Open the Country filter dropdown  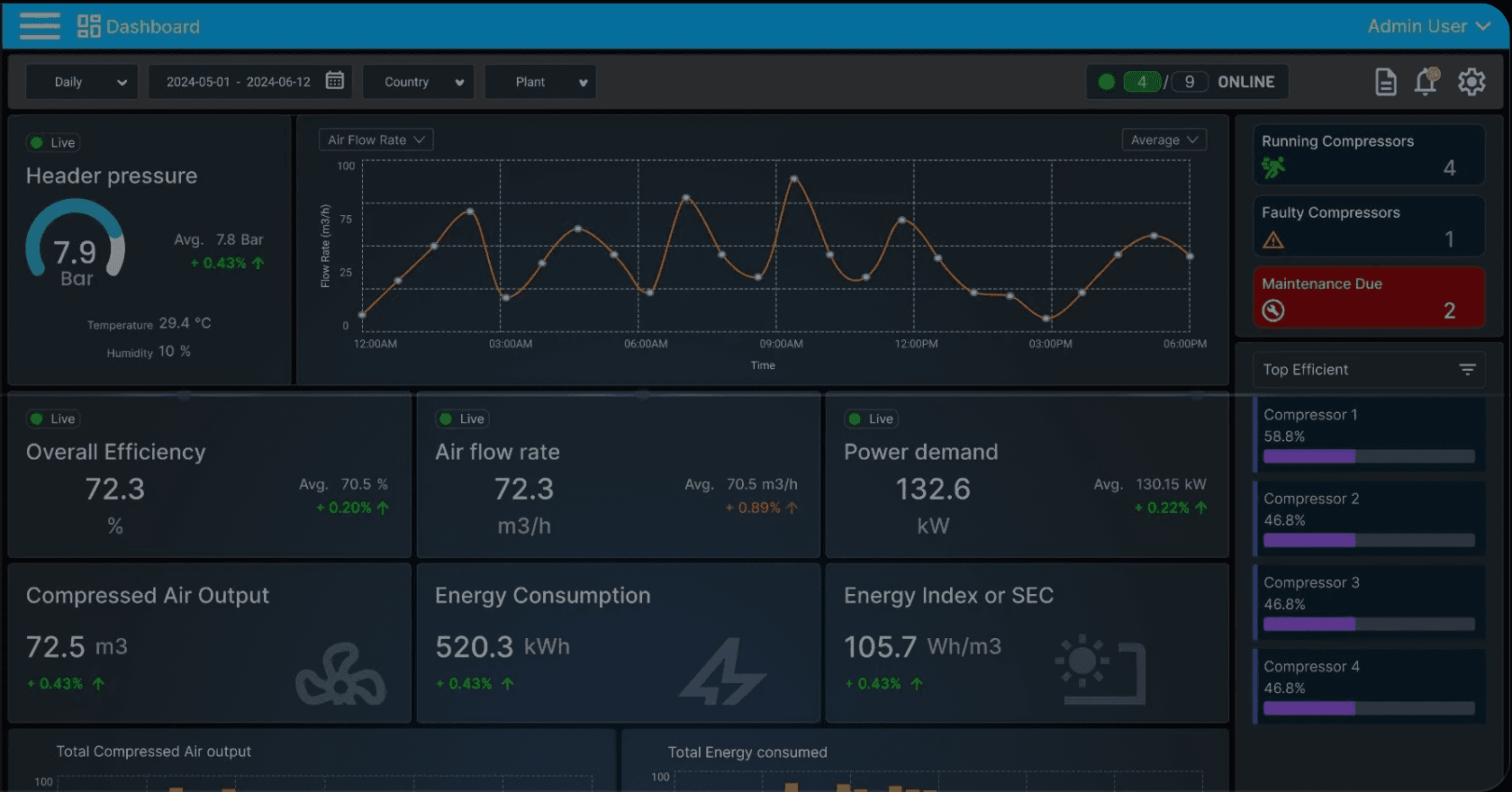[418, 82]
